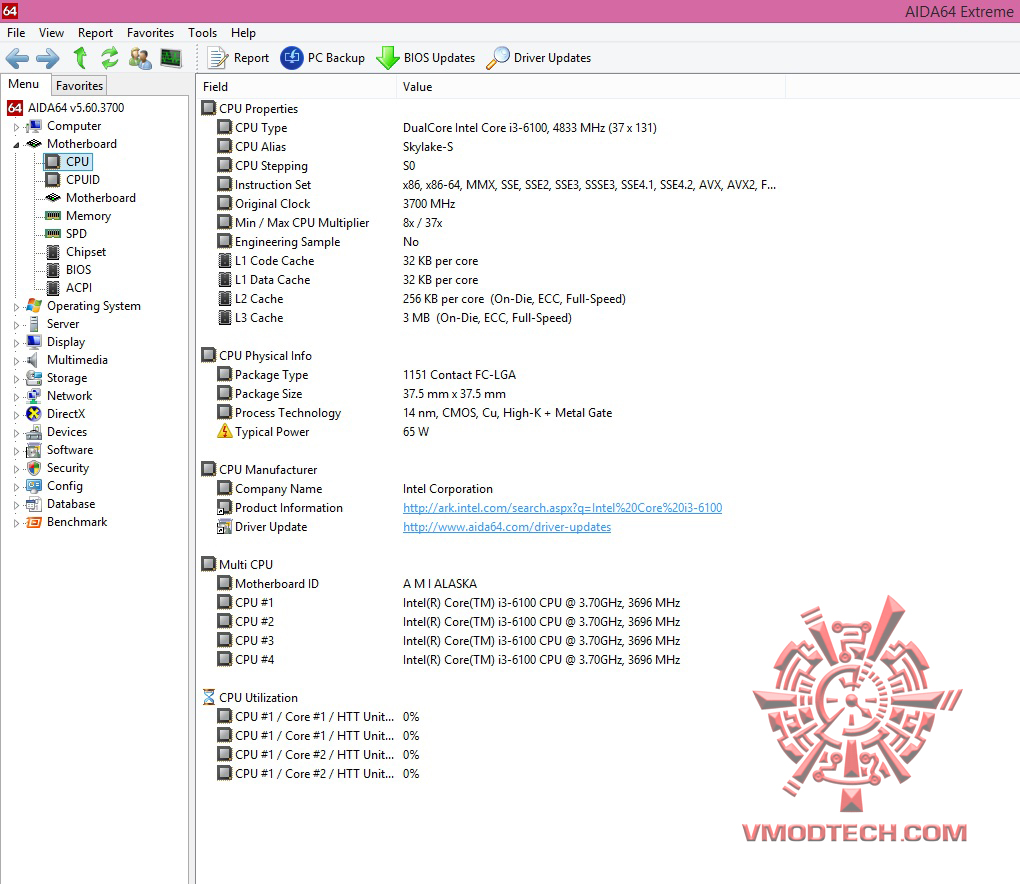Open the ark.intel.com Product Information link
1020x884 pixels.
pyautogui.click(x=563, y=508)
